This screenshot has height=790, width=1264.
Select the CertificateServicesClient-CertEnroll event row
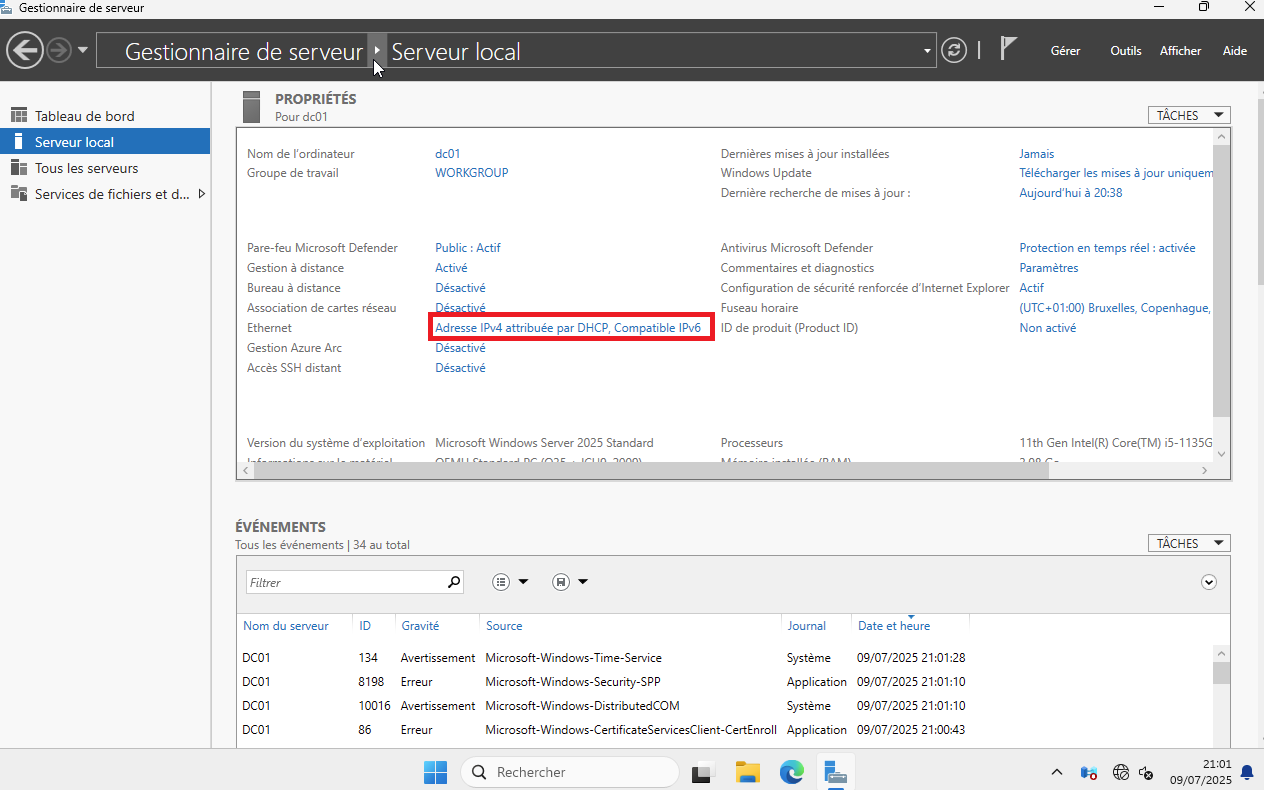604,730
